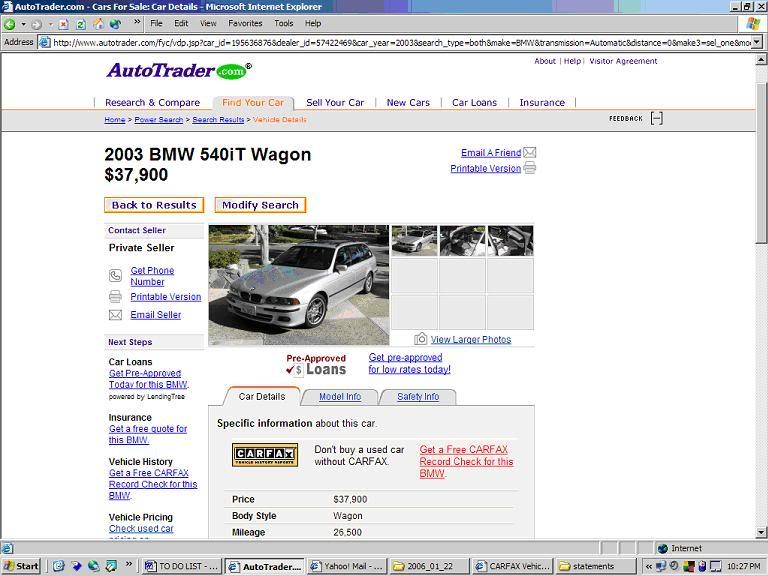Switch to CARFAX Vehicle taskbar window
768x576 pixels.
(512, 566)
